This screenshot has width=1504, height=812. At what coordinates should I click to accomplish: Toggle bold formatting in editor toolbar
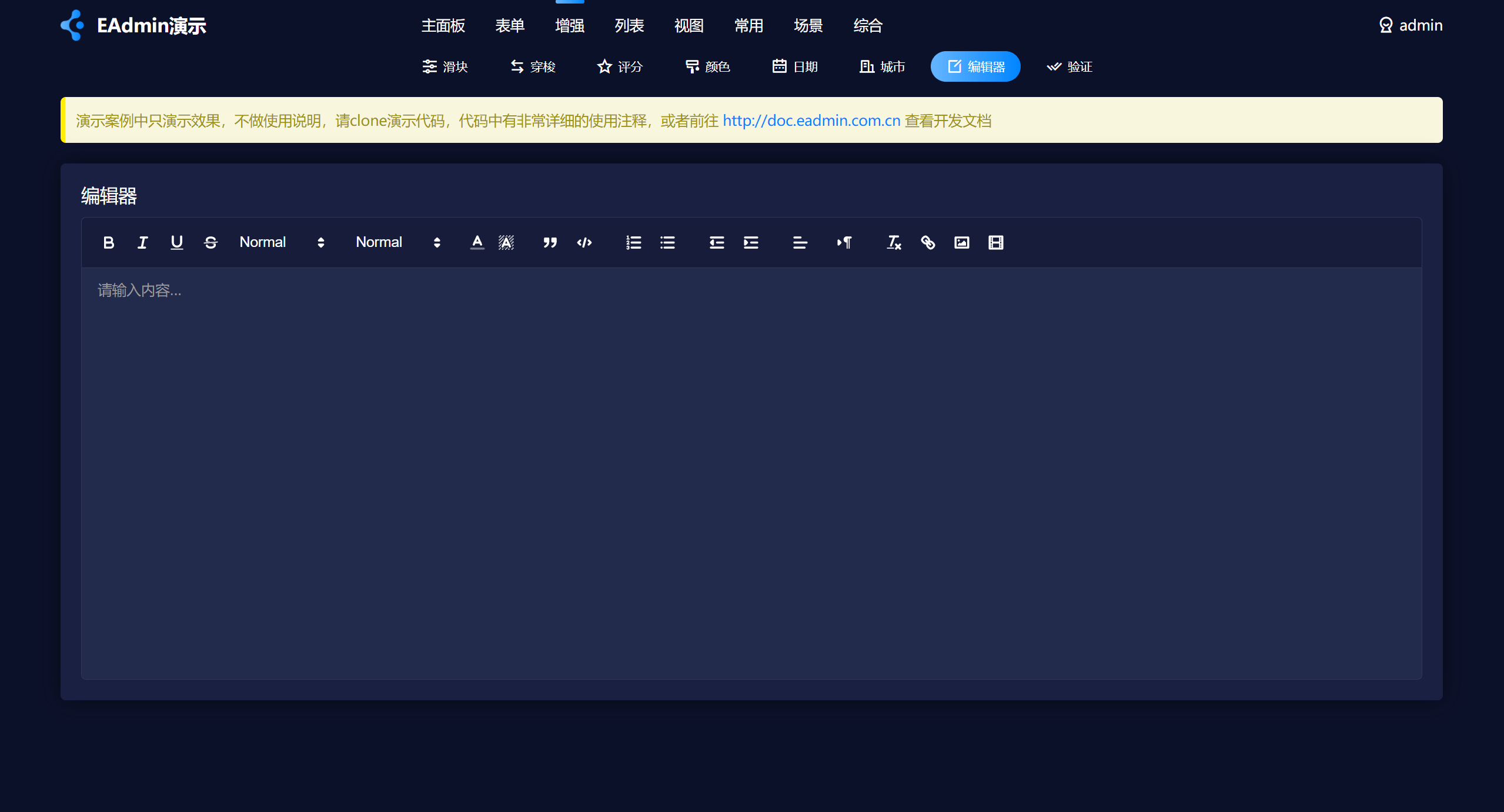(109, 242)
